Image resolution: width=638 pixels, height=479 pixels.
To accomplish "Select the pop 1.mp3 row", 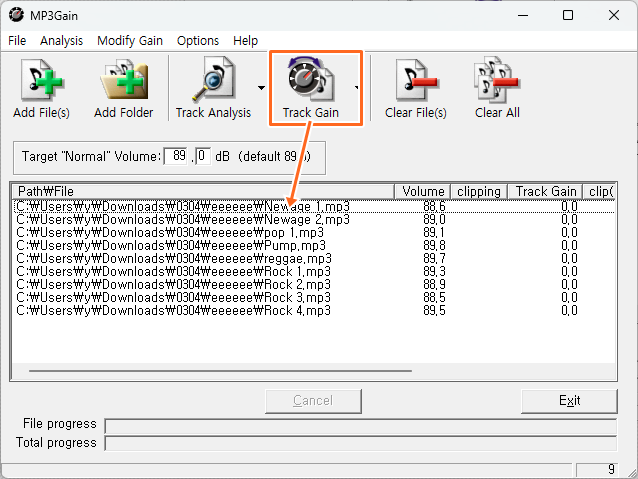I will coord(314,232).
